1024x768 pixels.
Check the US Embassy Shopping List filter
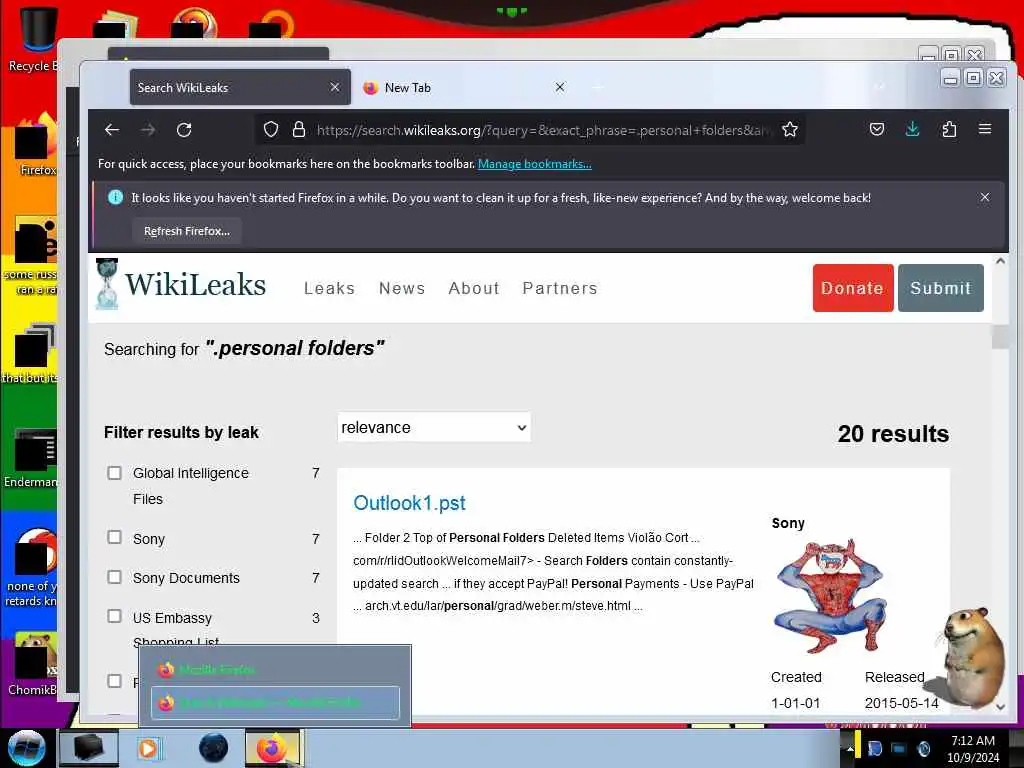pyautogui.click(x=114, y=616)
